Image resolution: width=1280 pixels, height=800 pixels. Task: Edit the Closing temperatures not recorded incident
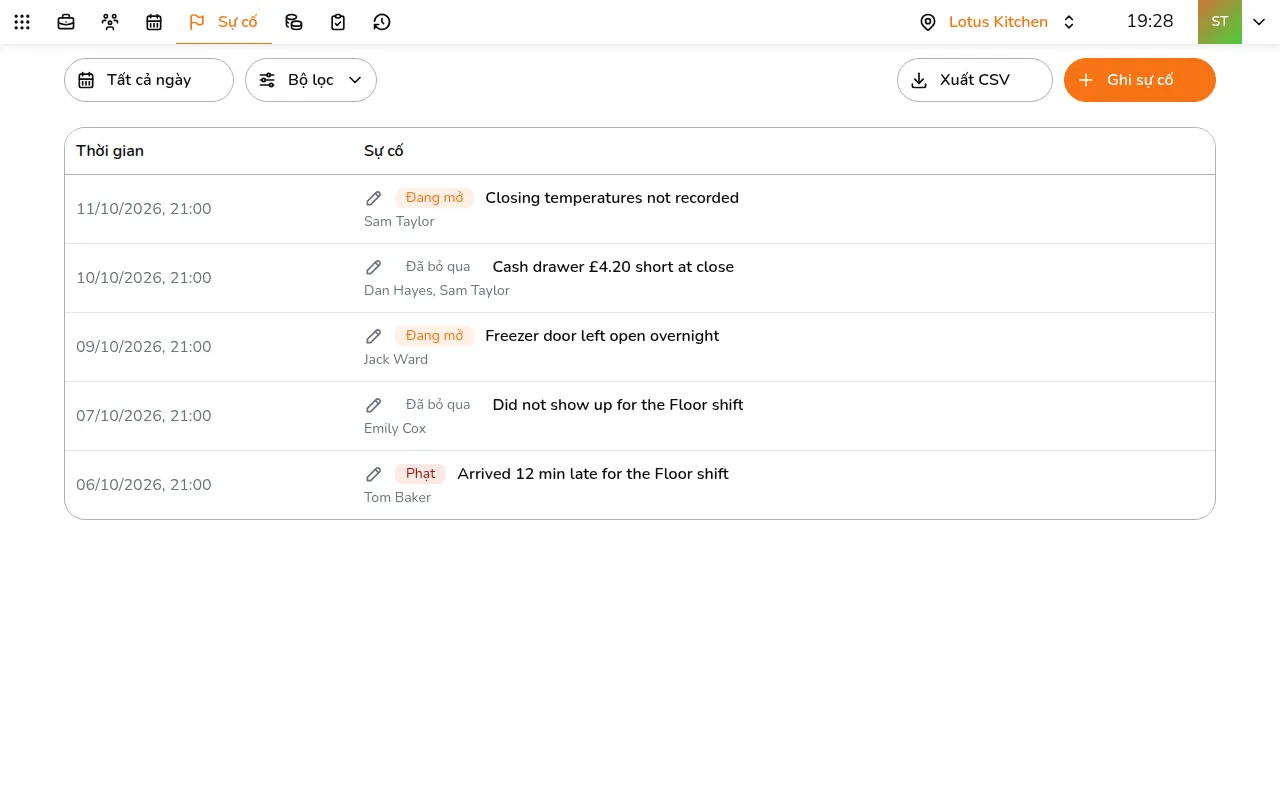374,198
